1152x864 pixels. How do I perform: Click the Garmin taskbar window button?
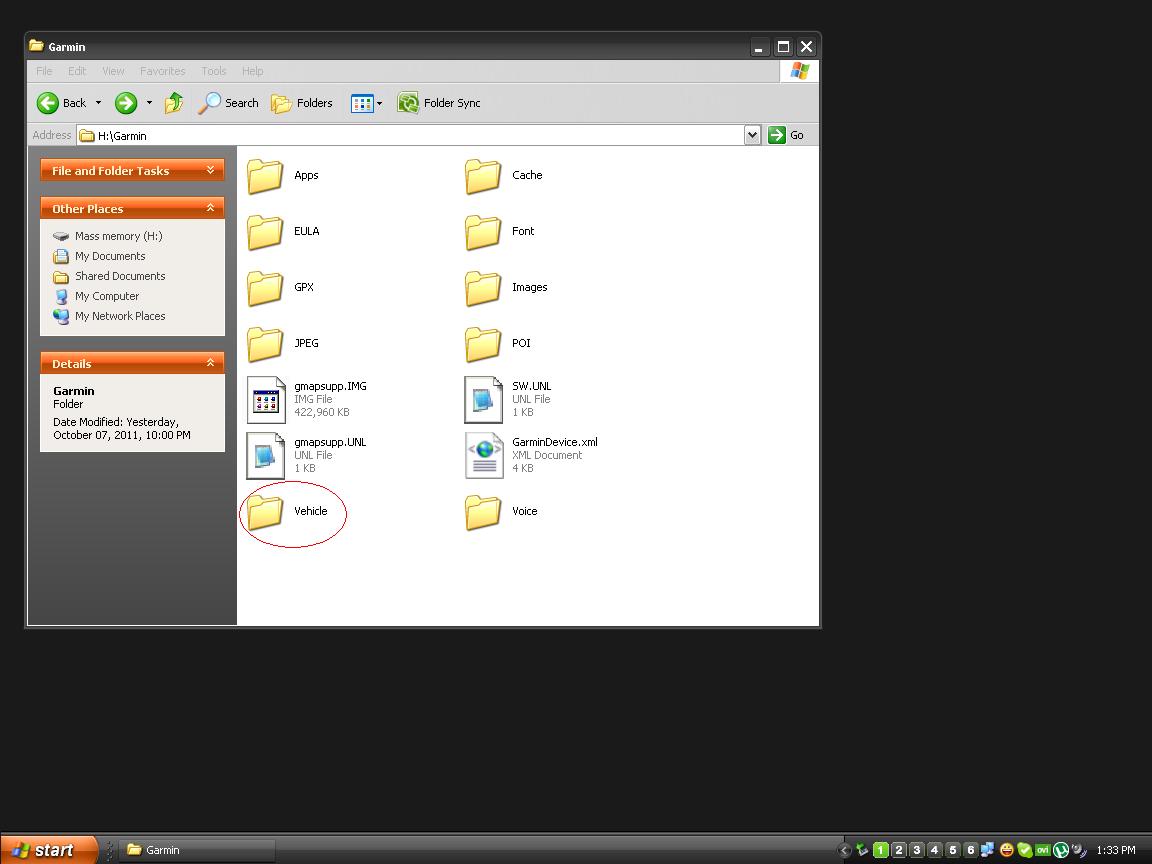pos(198,850)
